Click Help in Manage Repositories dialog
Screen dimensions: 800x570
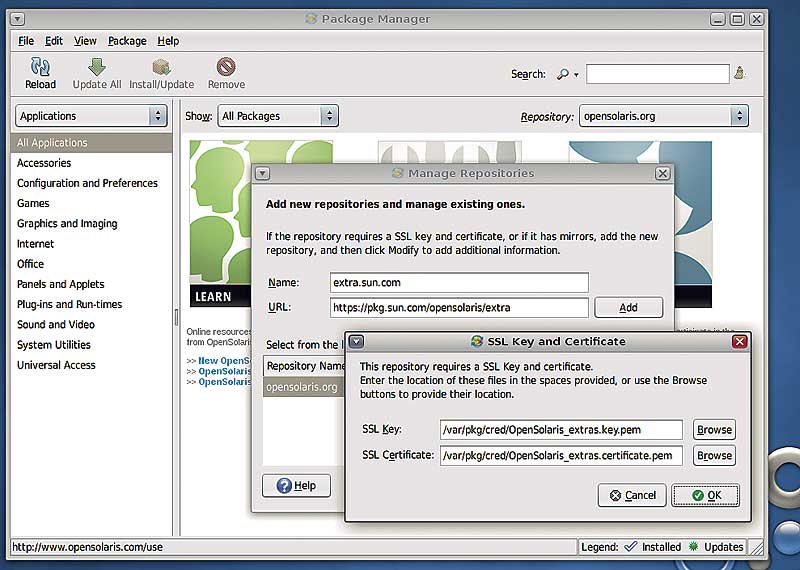pos(296,485)
